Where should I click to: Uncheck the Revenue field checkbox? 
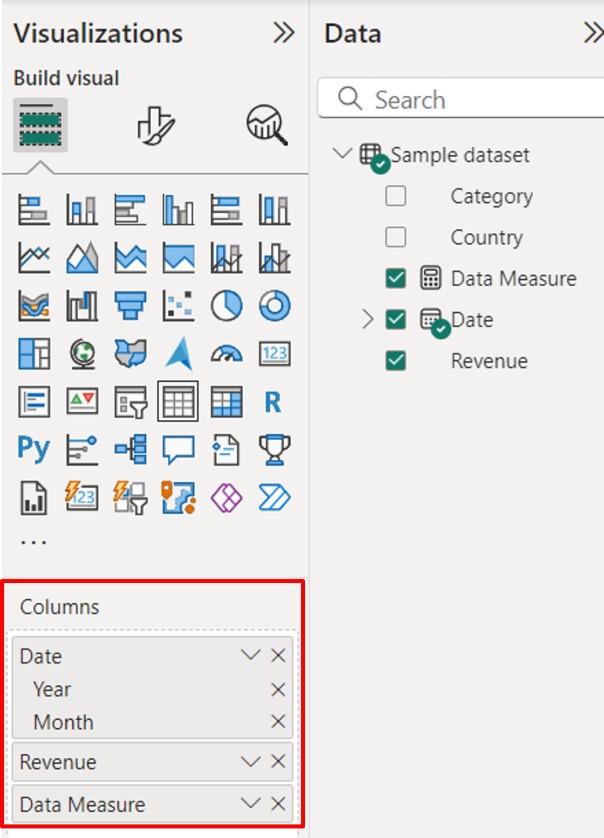click(x=396, y=361)
